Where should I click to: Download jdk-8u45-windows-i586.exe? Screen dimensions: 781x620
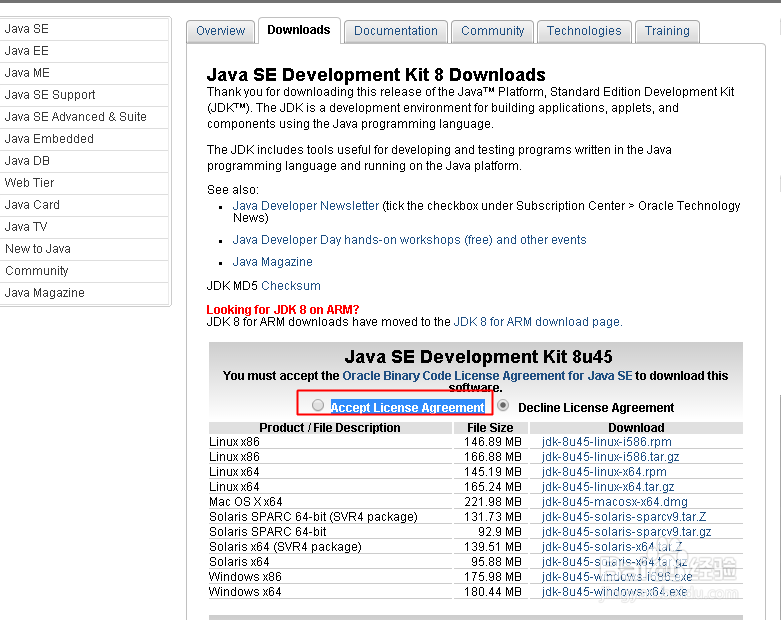click(617, 576)
